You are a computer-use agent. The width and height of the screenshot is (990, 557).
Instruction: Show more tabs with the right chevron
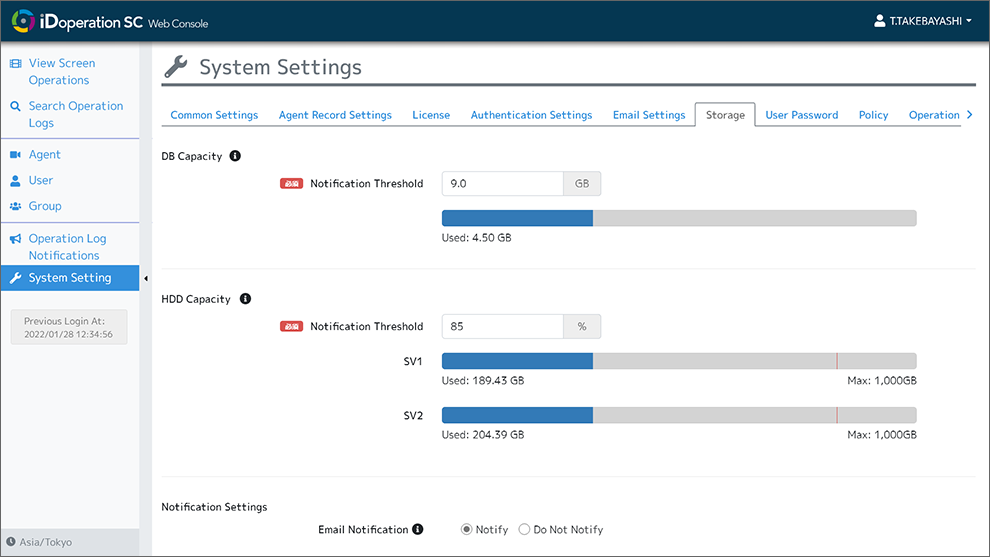tap(970, 115)
